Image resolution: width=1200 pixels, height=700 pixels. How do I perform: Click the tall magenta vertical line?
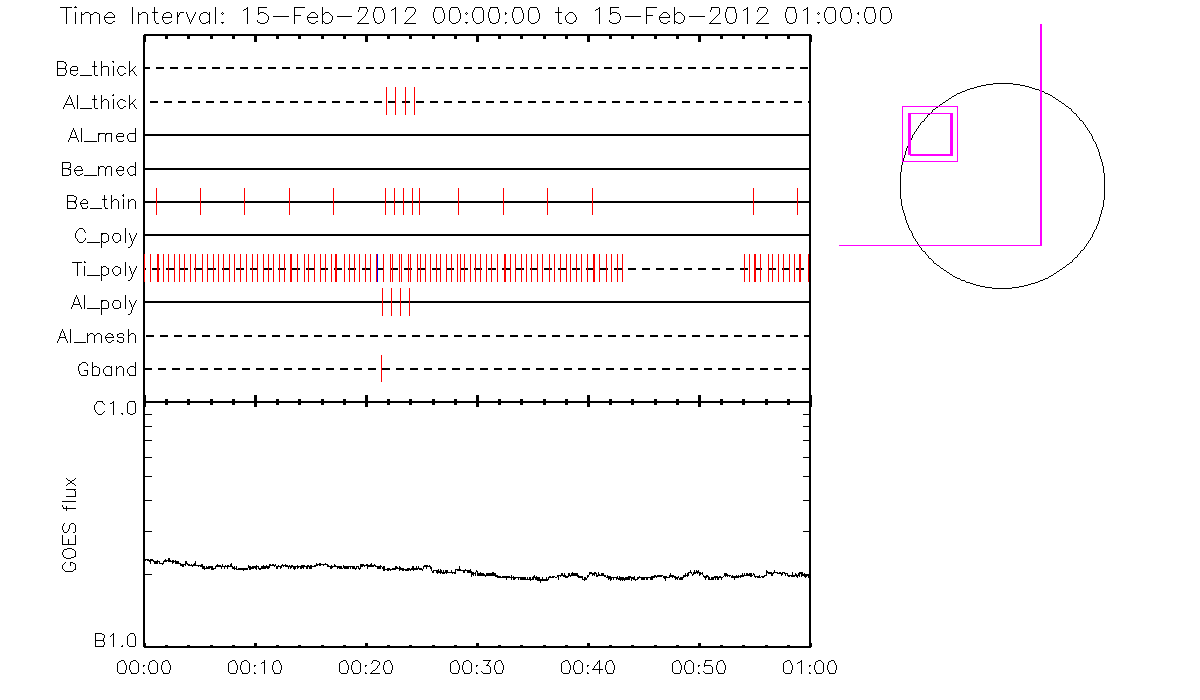pyautogui.click(x=1041, y=130)
